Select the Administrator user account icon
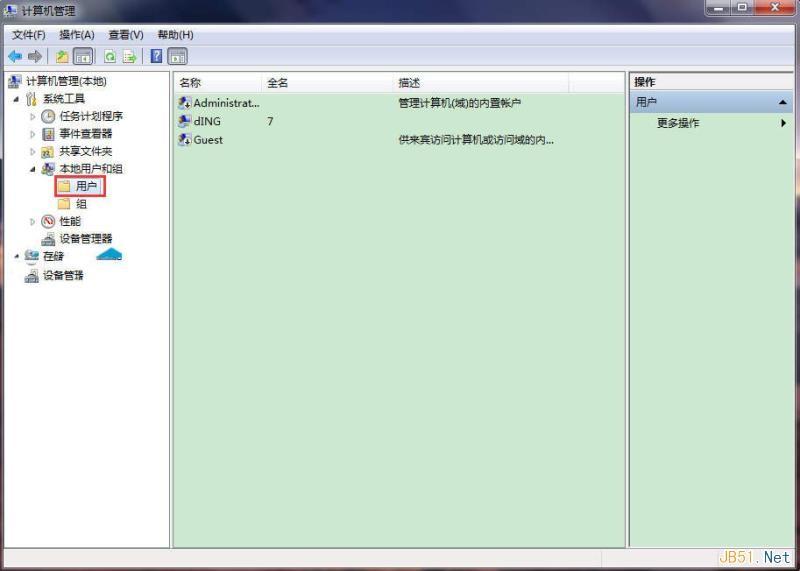This screenshot has height=571, width=800. click(184, 103)
